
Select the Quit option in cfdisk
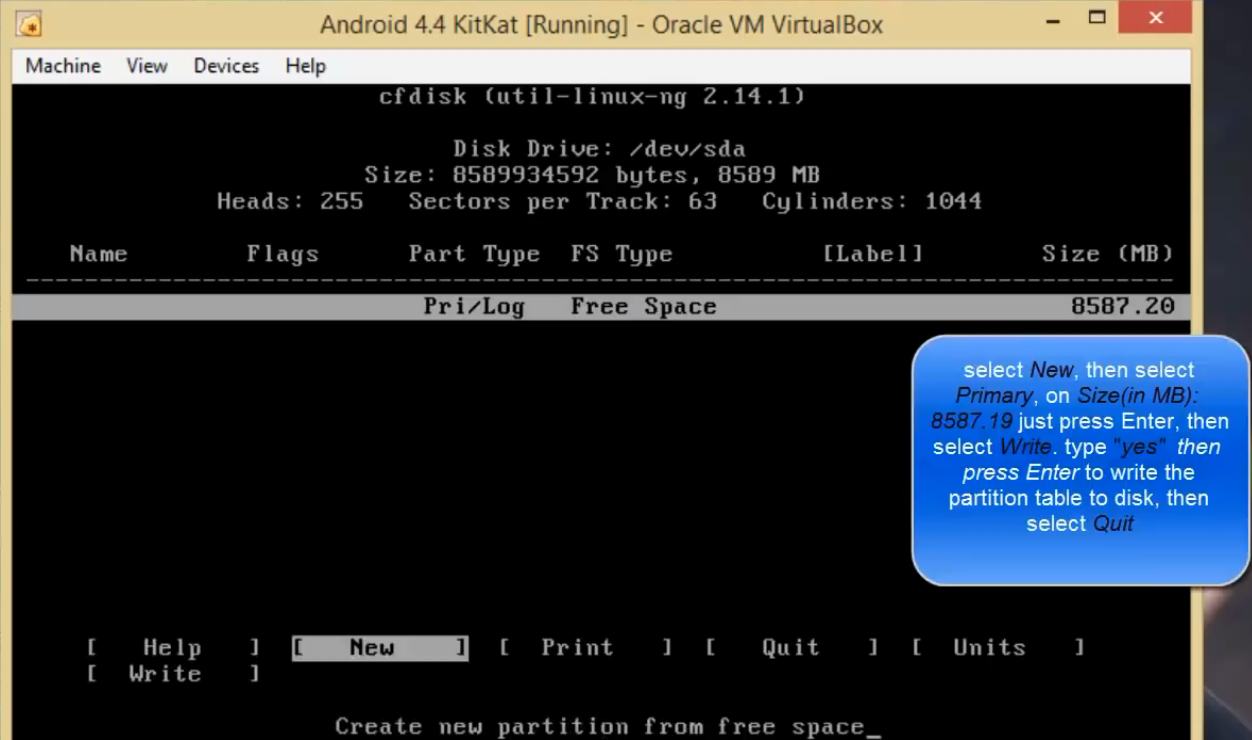[x=792, y=648]
